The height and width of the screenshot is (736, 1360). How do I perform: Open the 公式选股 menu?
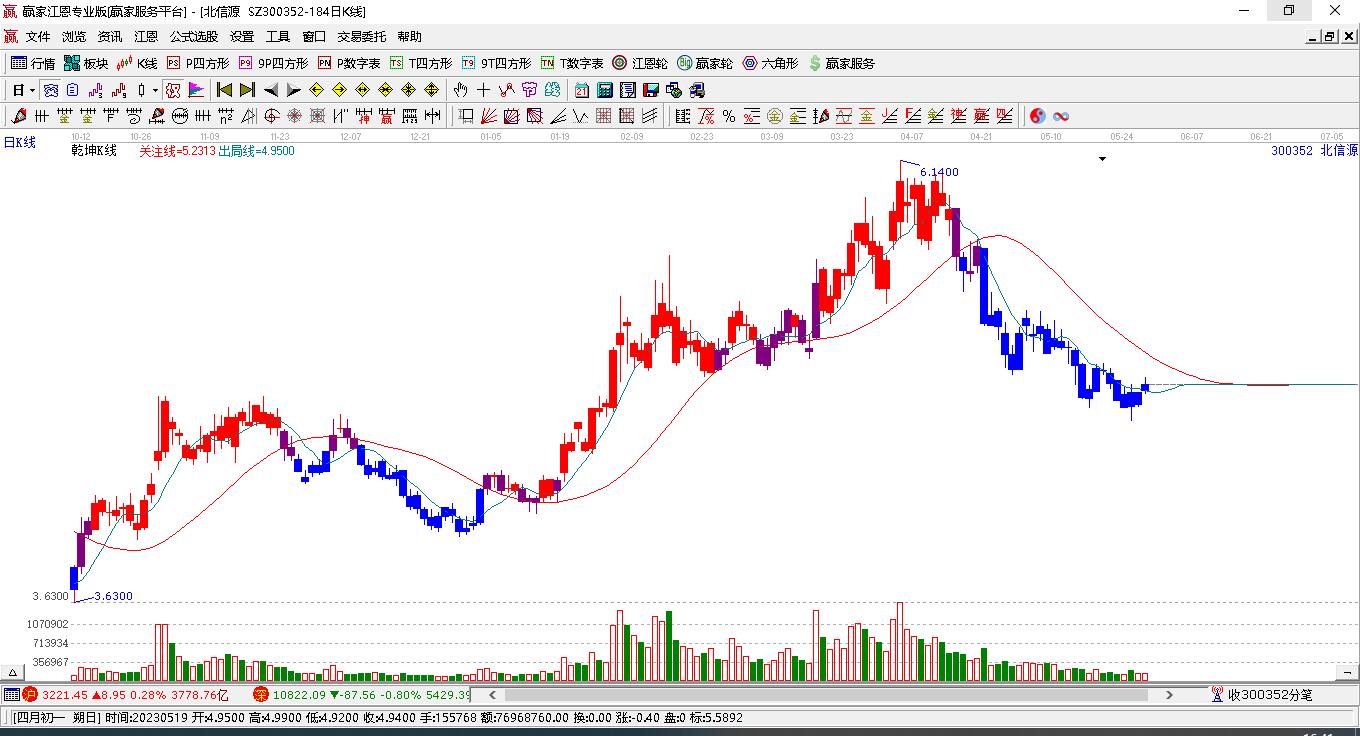194,37
